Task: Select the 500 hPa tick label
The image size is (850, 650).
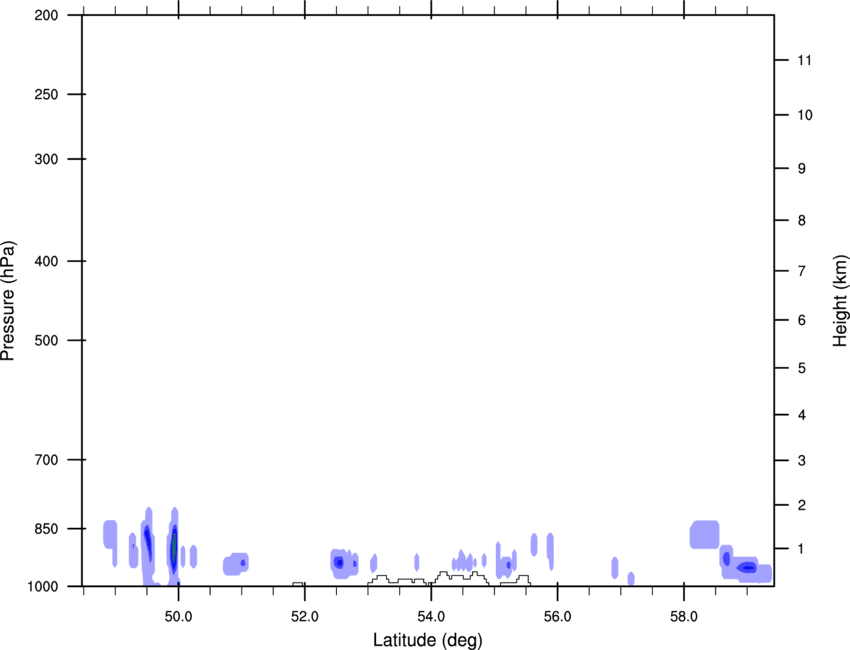Action: [46, 341]
